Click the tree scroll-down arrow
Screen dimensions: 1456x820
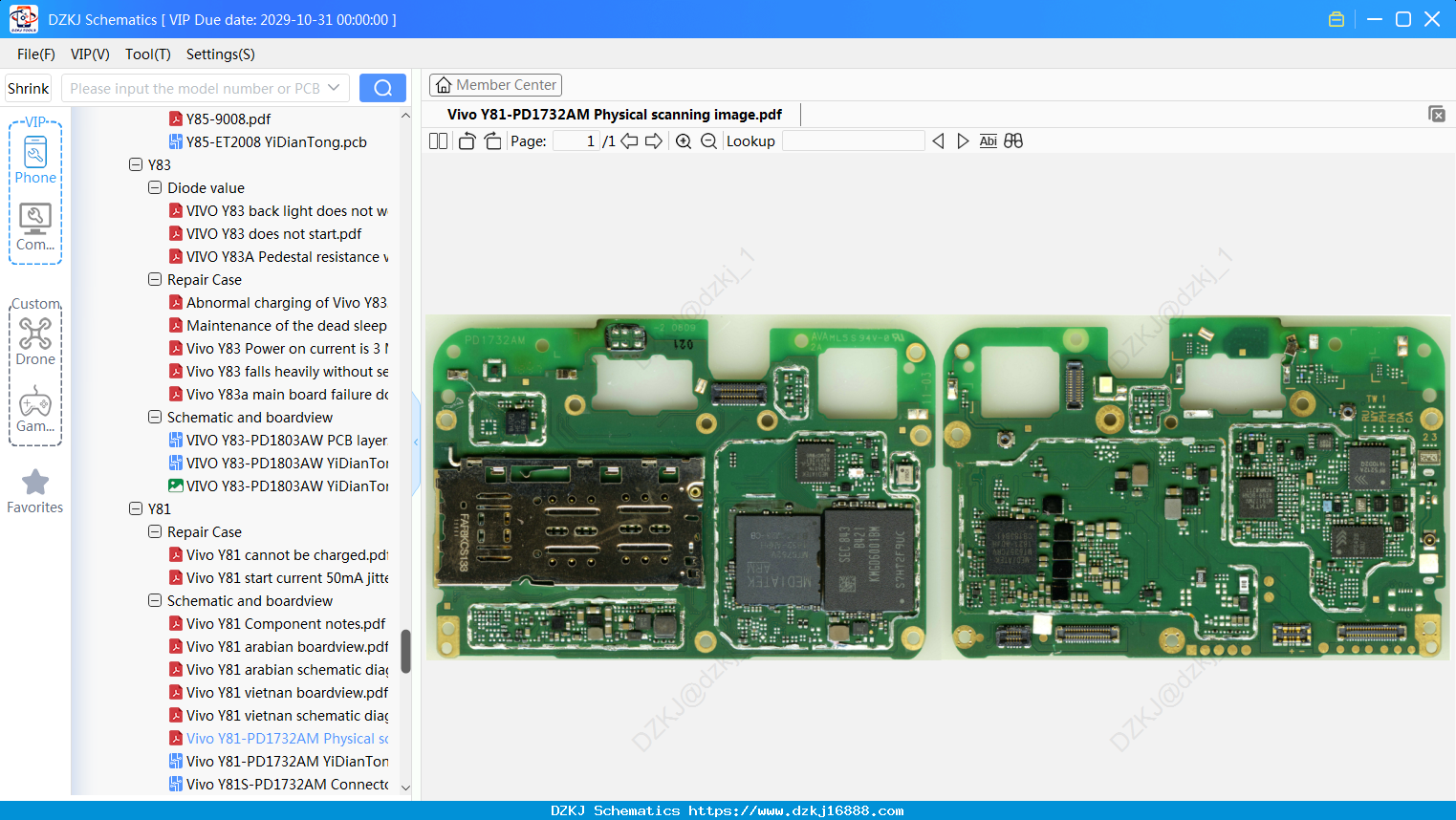tap(405, 788)
